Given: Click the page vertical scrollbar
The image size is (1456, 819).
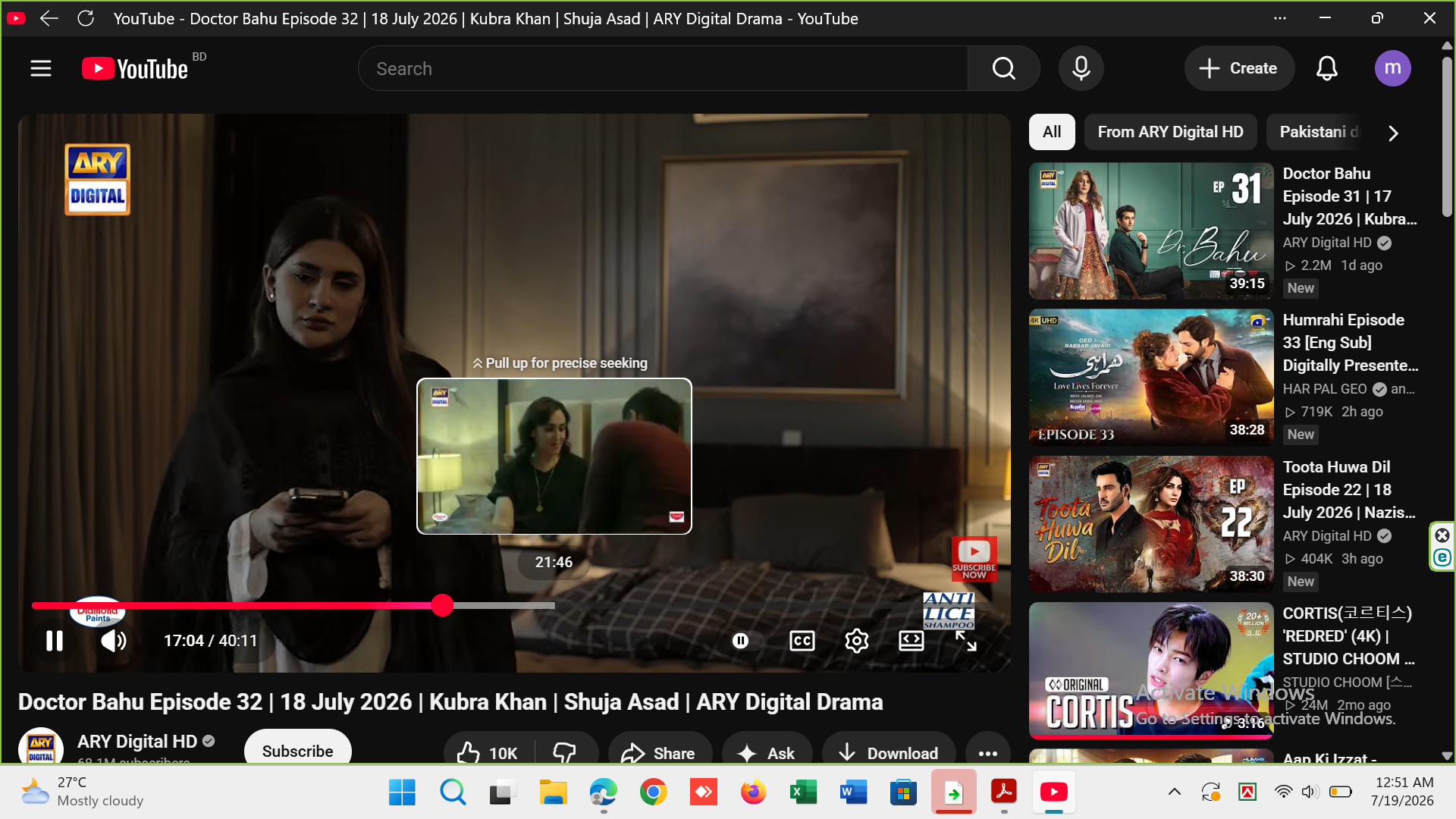Looking at the screenshot, I should (1447, 136).
